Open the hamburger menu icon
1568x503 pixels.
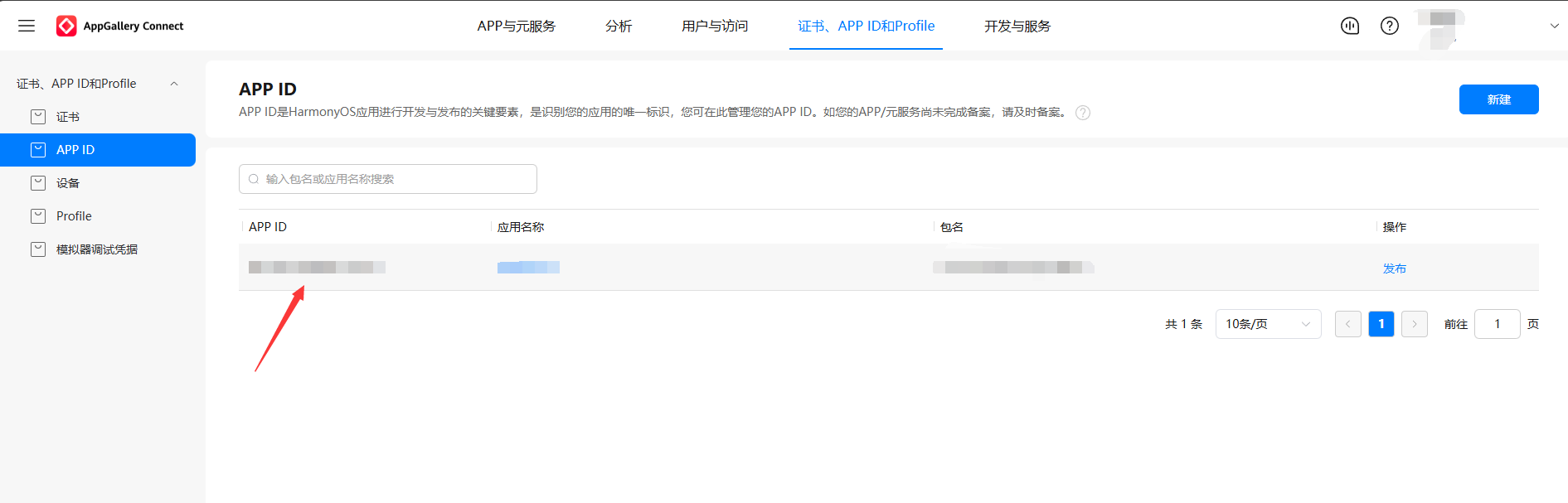[x=27, y=26]
